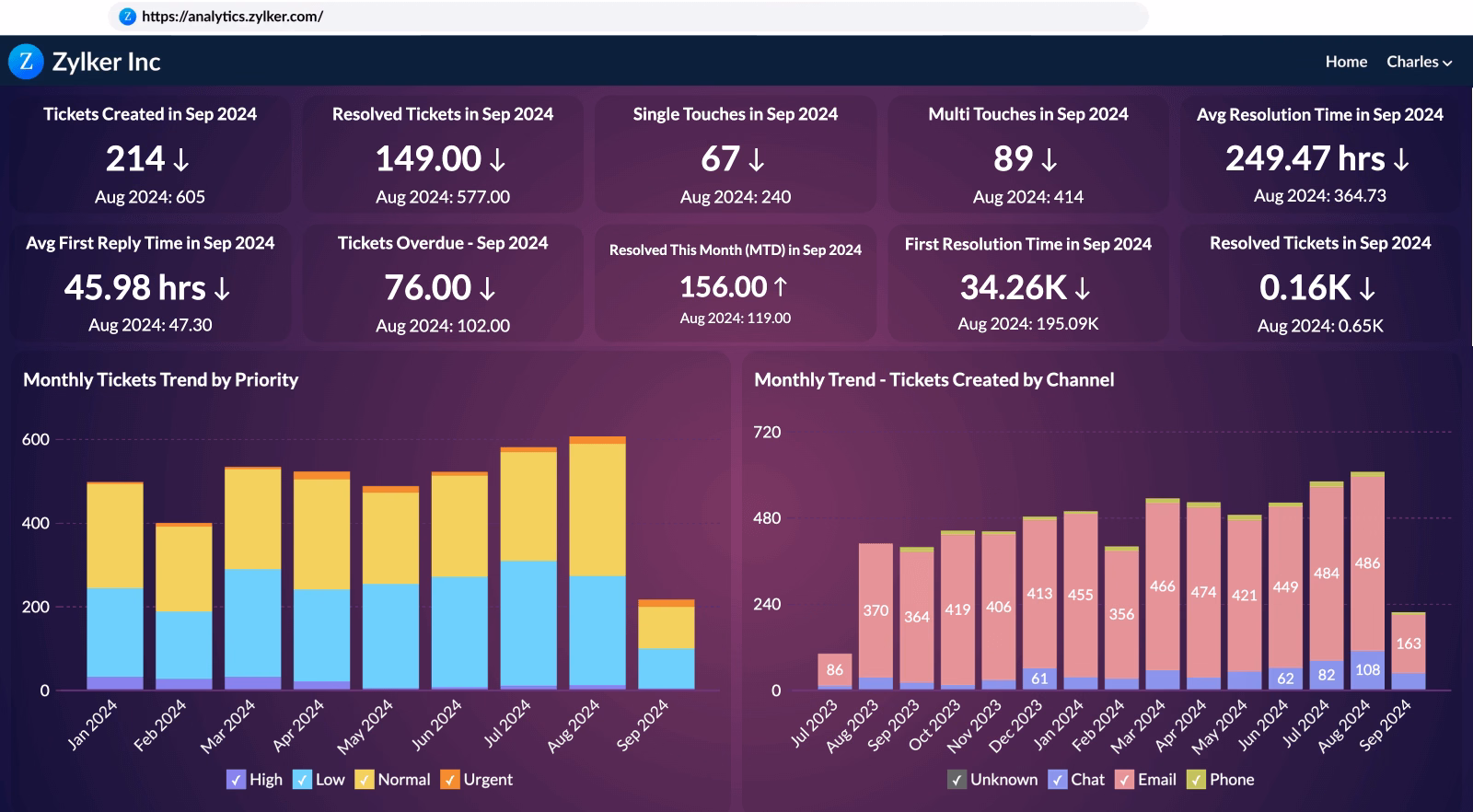Click the up arrow next to 156.00
This screenshot has width=1473, height=812.
[x=781, y=287]
